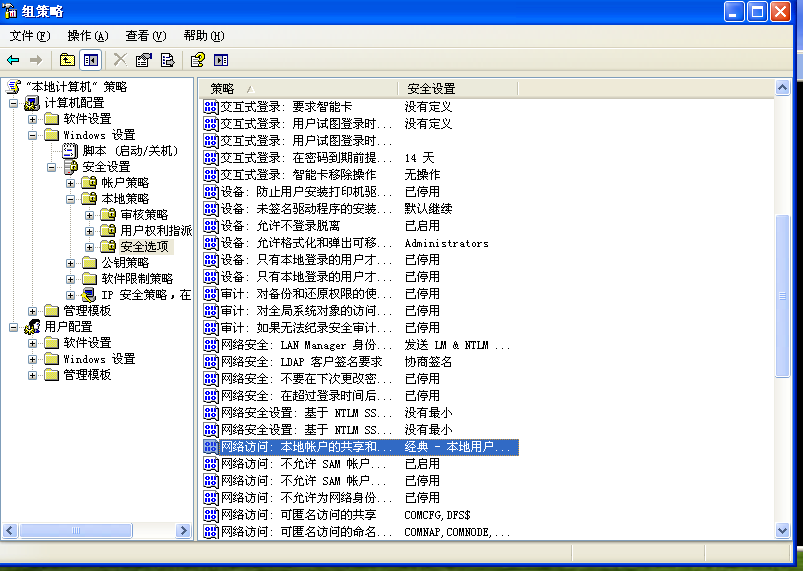The height and width of the screenshot is (571, 803).
Task: Click the Export list toolbar icon
Action: coord(167,60)
